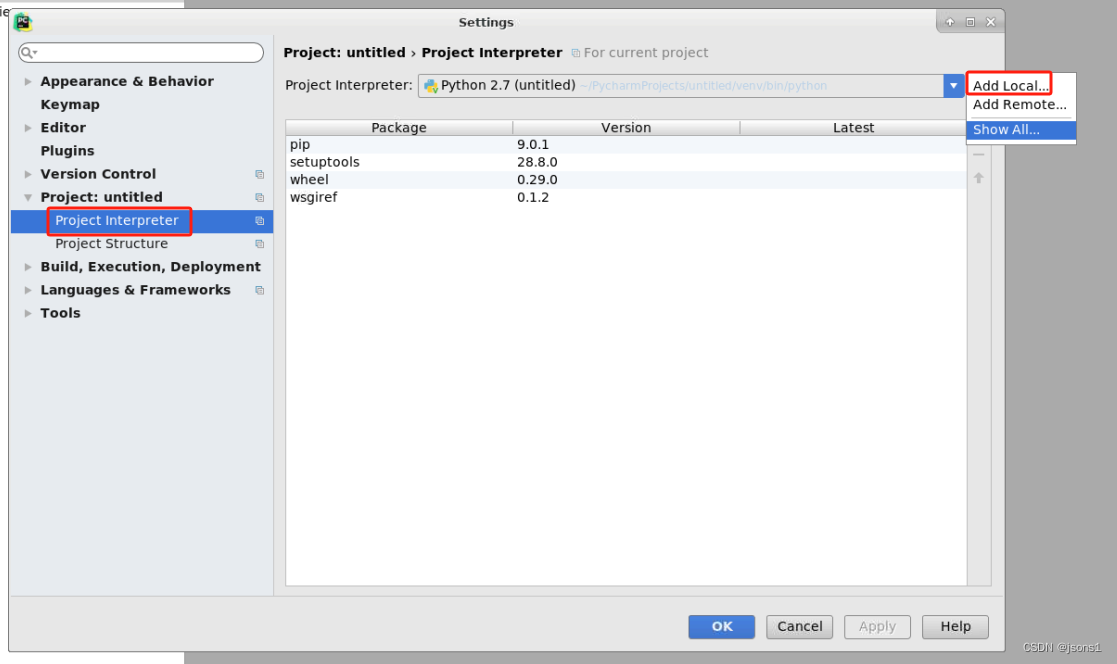Click the upgrade package arrow icon
The width and height of the screenshot is (1117, 664).
tap(977, 178)
